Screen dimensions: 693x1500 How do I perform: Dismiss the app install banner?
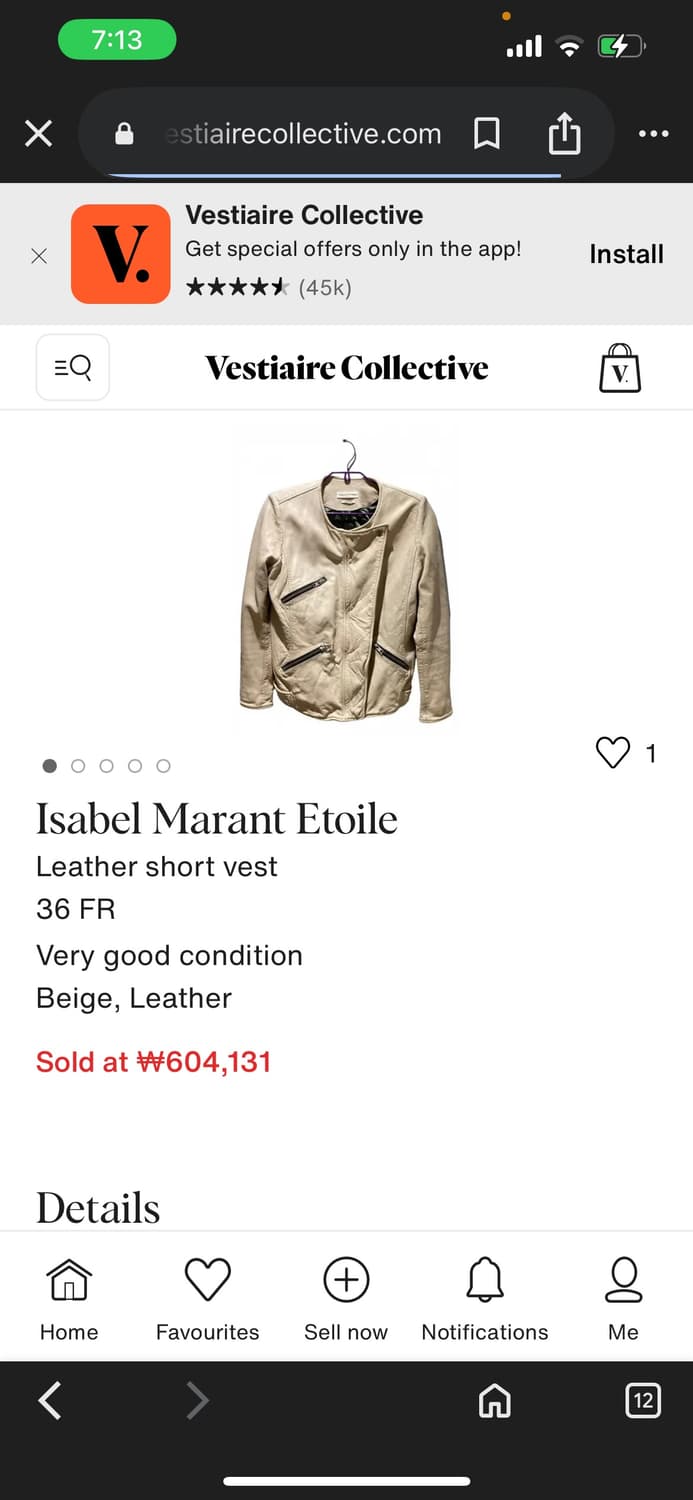point(39,256)
